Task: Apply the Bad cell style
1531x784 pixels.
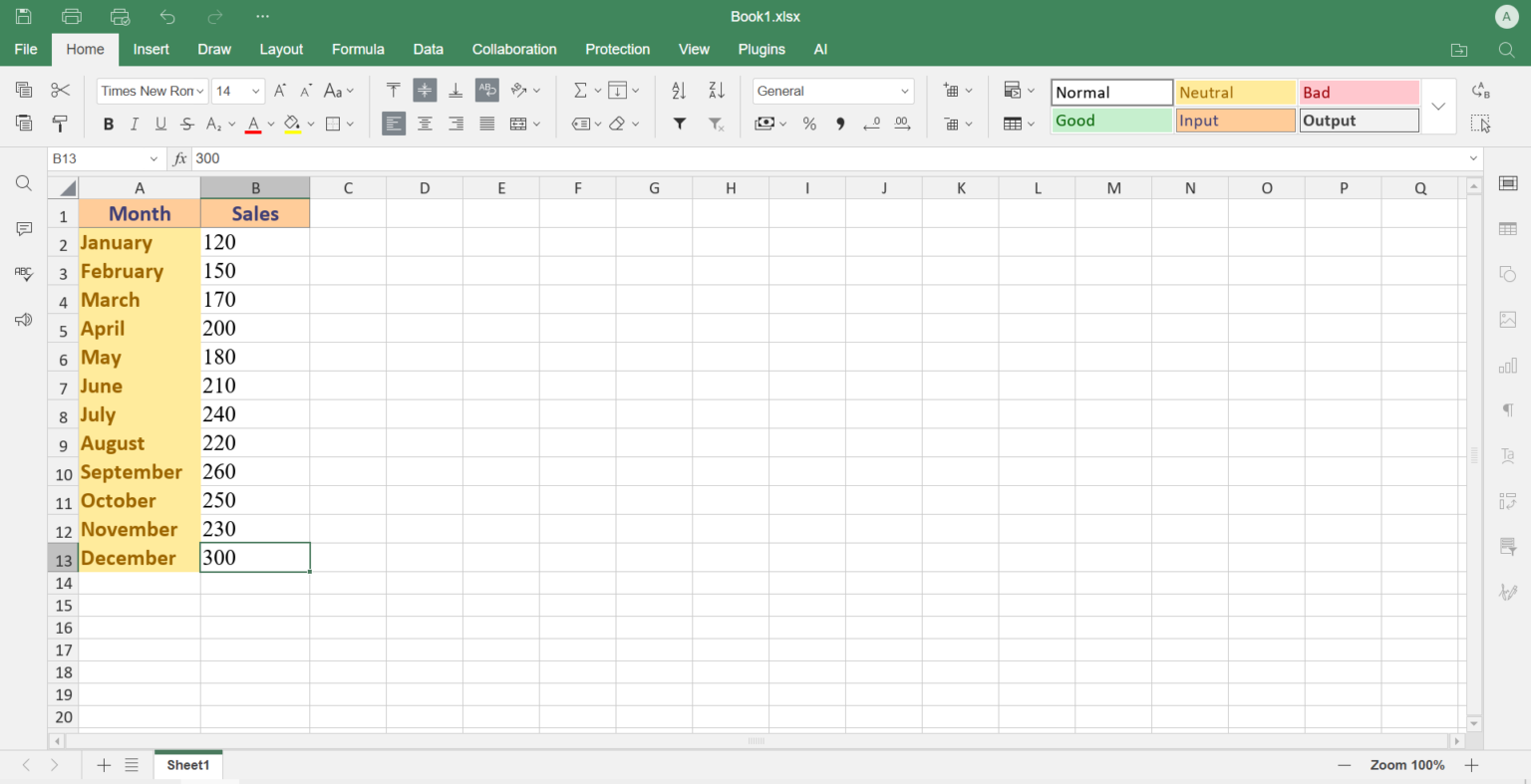Action: (x=1359, y=92)
